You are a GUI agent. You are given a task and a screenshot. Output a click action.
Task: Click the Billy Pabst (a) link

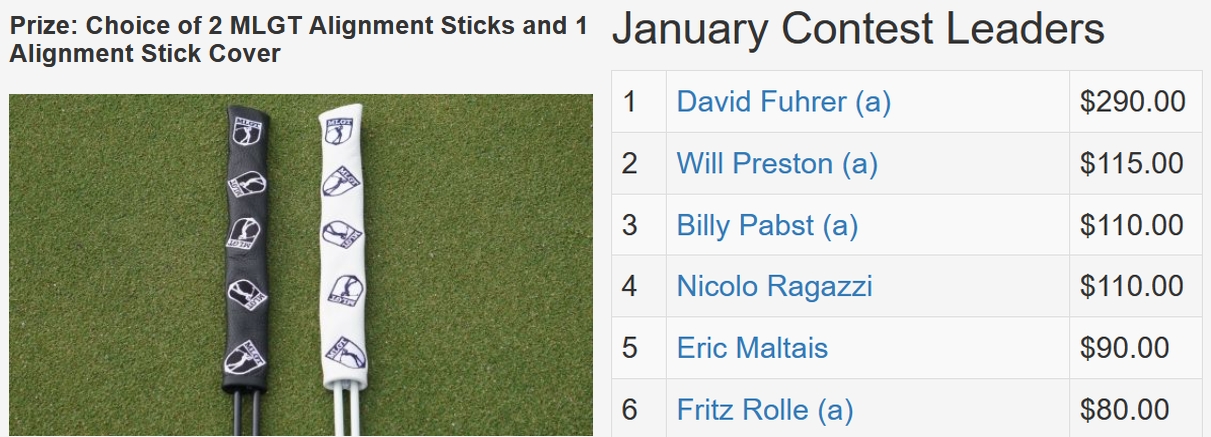(x=767, y=226)
